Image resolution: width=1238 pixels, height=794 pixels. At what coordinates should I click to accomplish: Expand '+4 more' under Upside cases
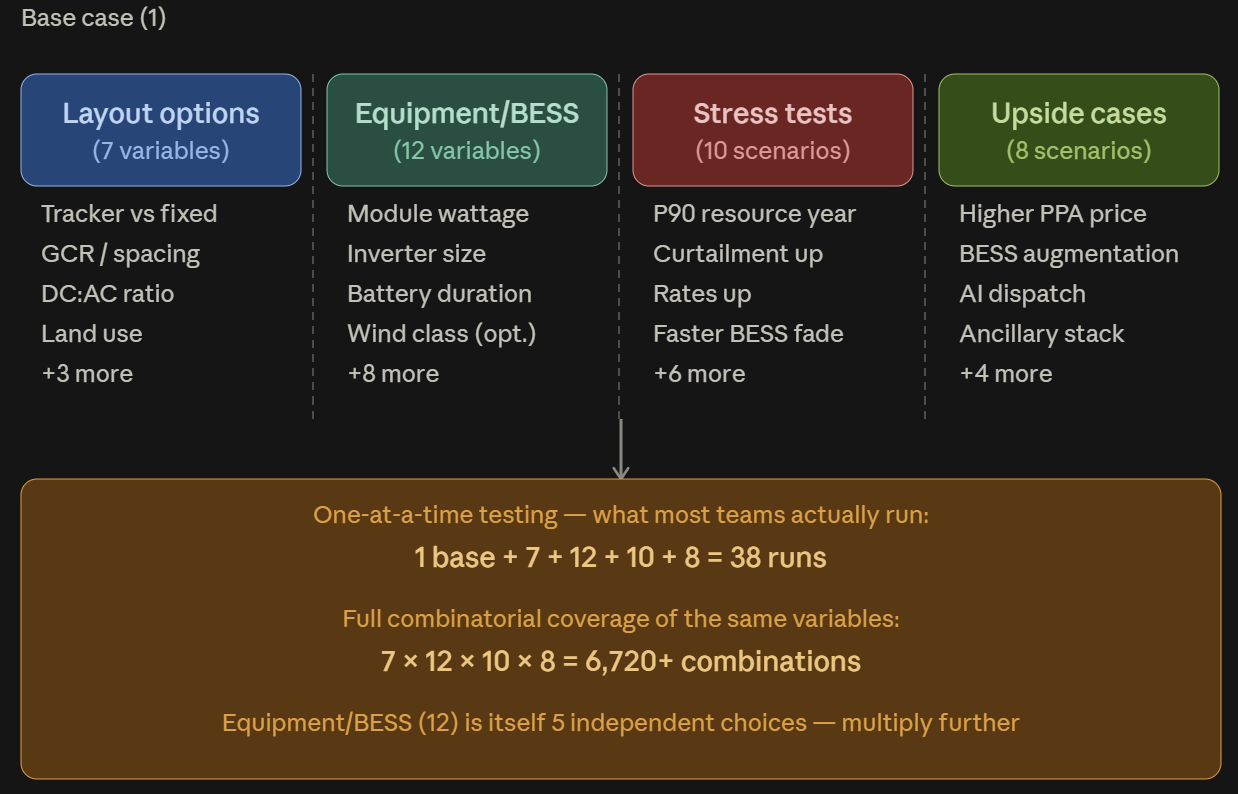[x=1006, y=374]
